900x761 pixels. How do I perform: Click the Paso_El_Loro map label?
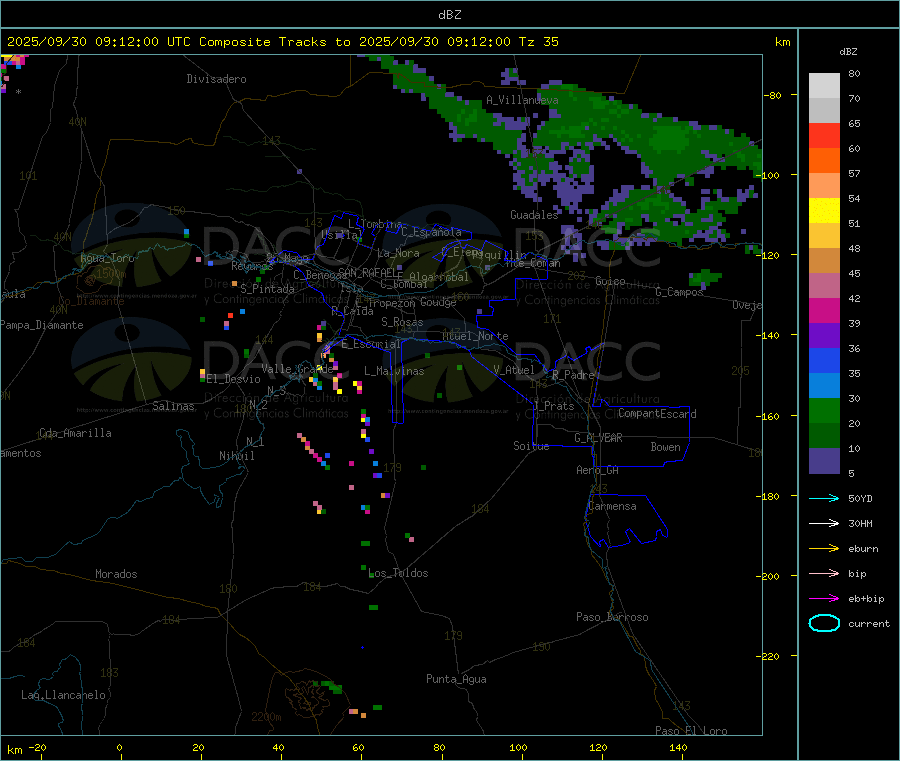(x=691, y=731)
